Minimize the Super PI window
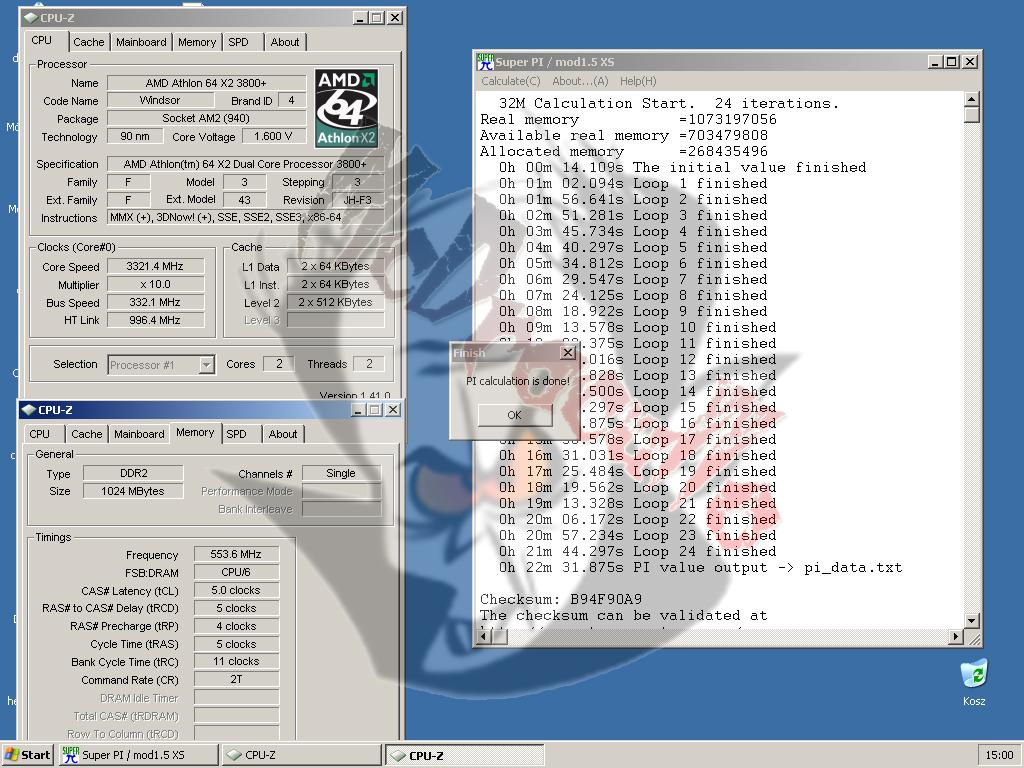 pyautogui.click(x=936, y=62)
